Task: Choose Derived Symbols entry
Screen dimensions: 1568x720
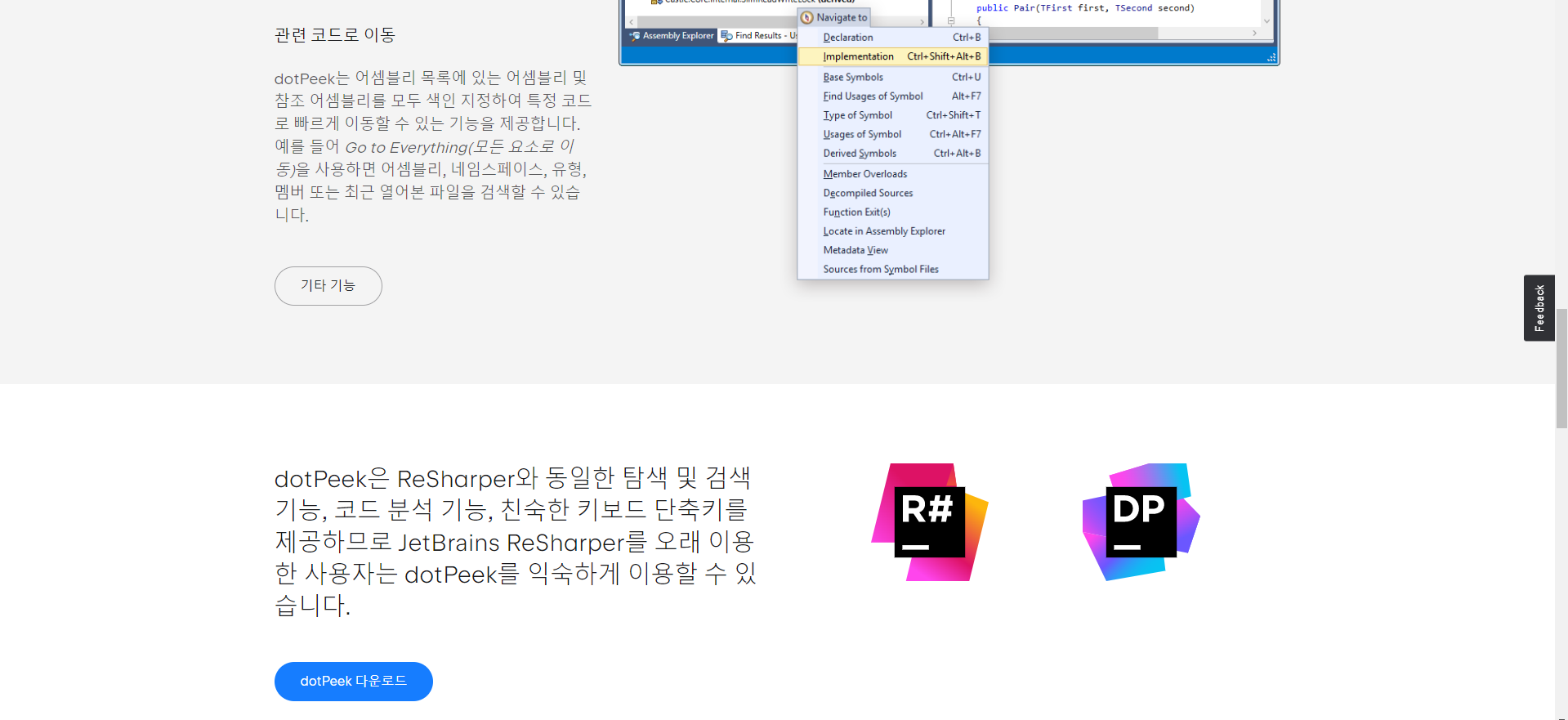Action: (x=893, y=153)
